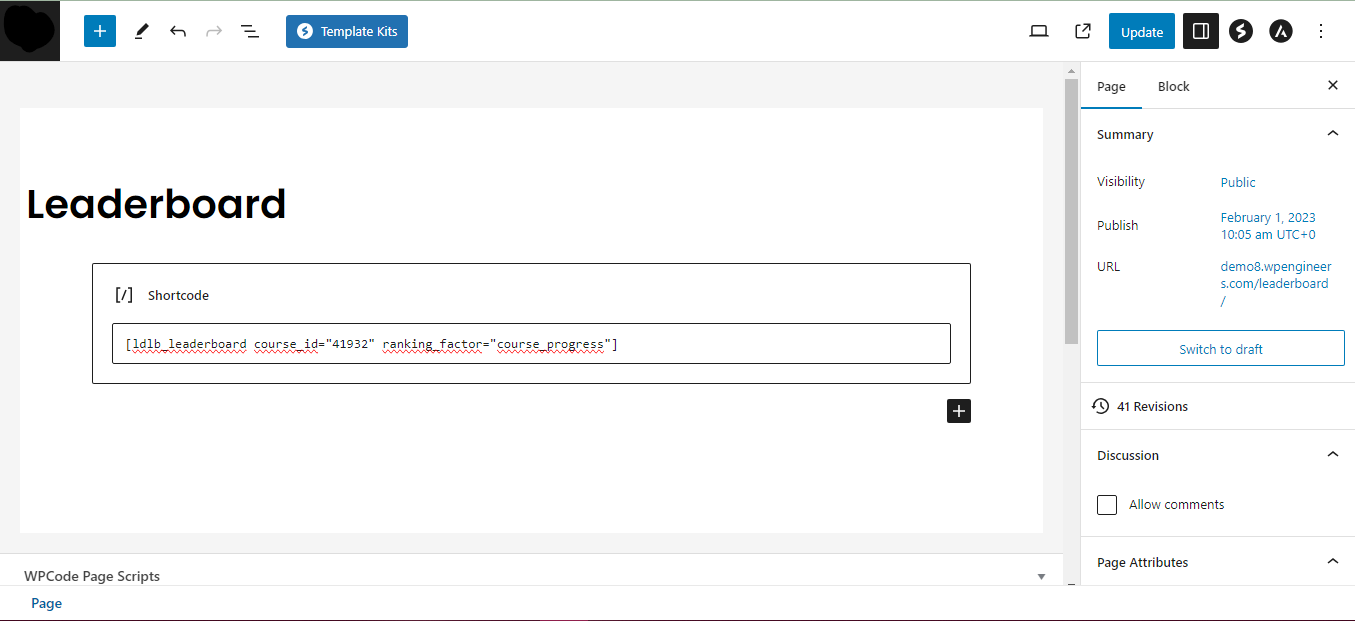Click the Shortcode block label
Screen dimensions: 1355x621
click(x=178, y=295)
